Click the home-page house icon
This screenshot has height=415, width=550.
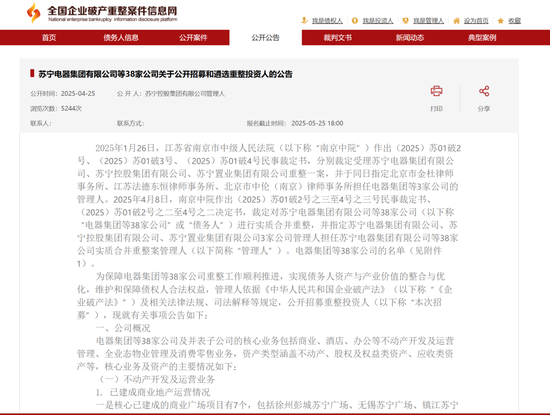[456, 21]
